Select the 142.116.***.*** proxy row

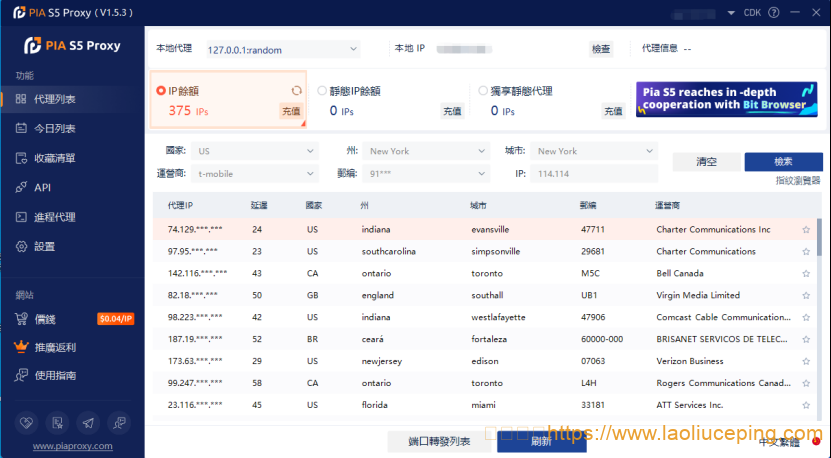[x=484, y=274]
